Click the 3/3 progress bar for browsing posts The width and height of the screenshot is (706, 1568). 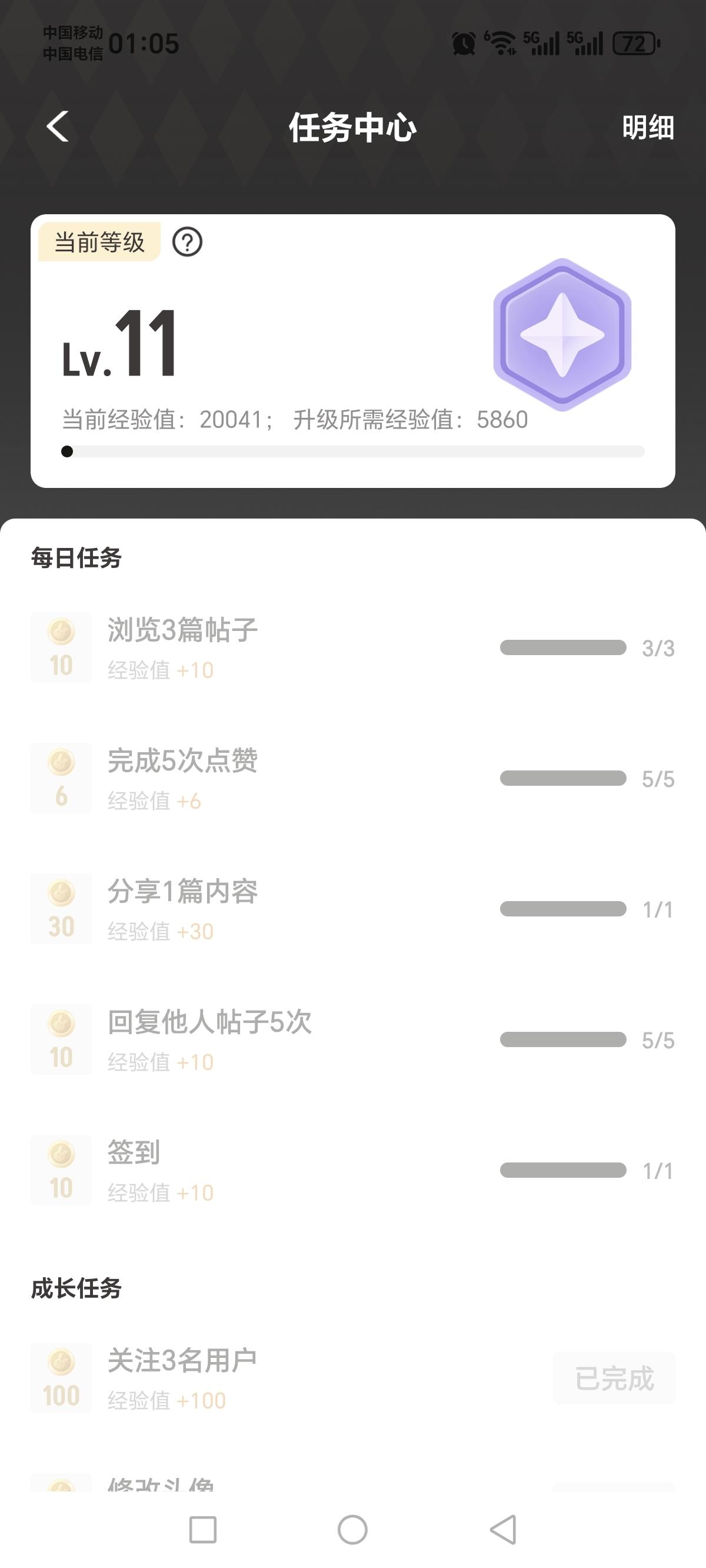(563, 647)
